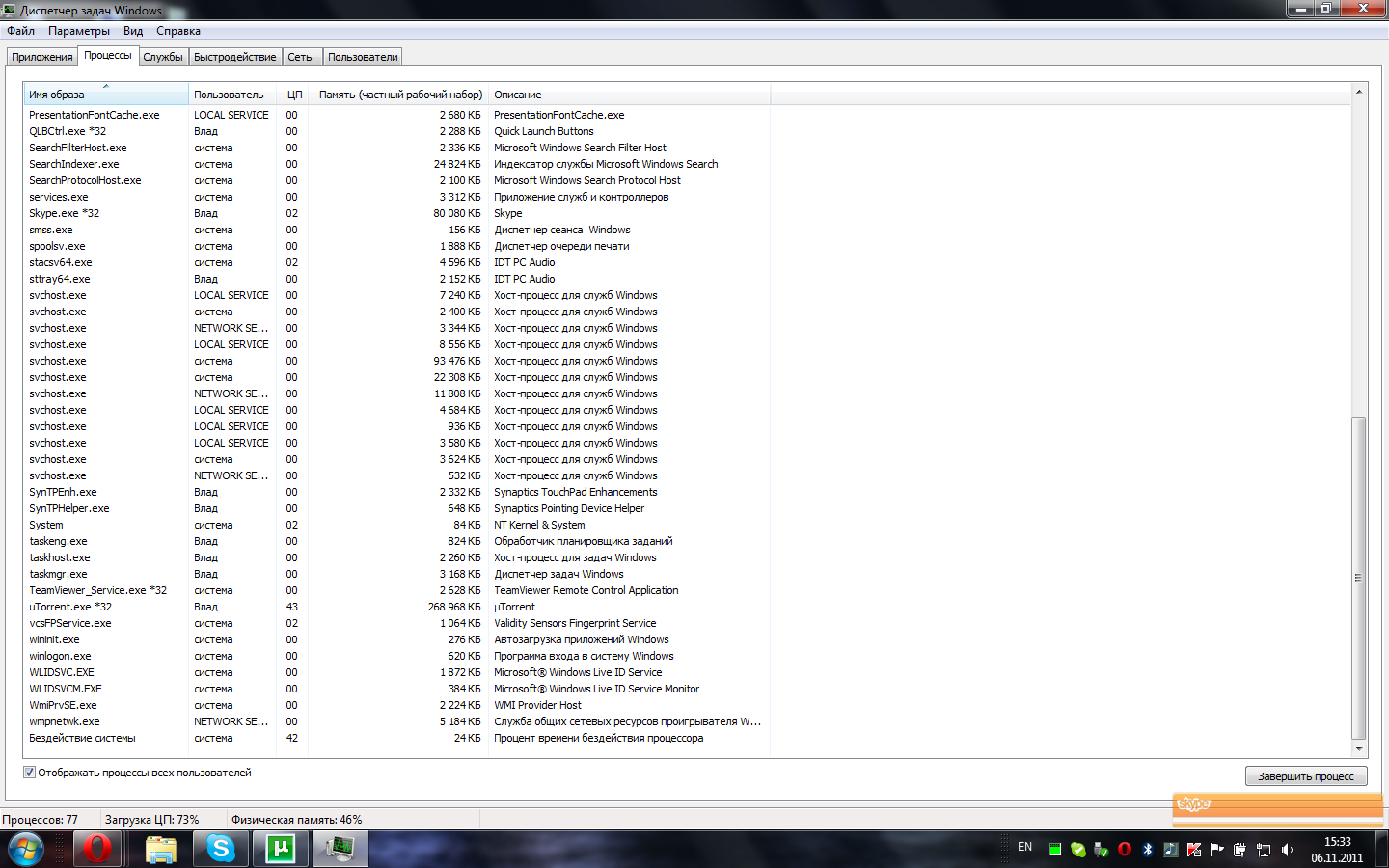Open the Пользователи tab
This screenshot has width=1389, height=868.
click(x=363, y=57)
